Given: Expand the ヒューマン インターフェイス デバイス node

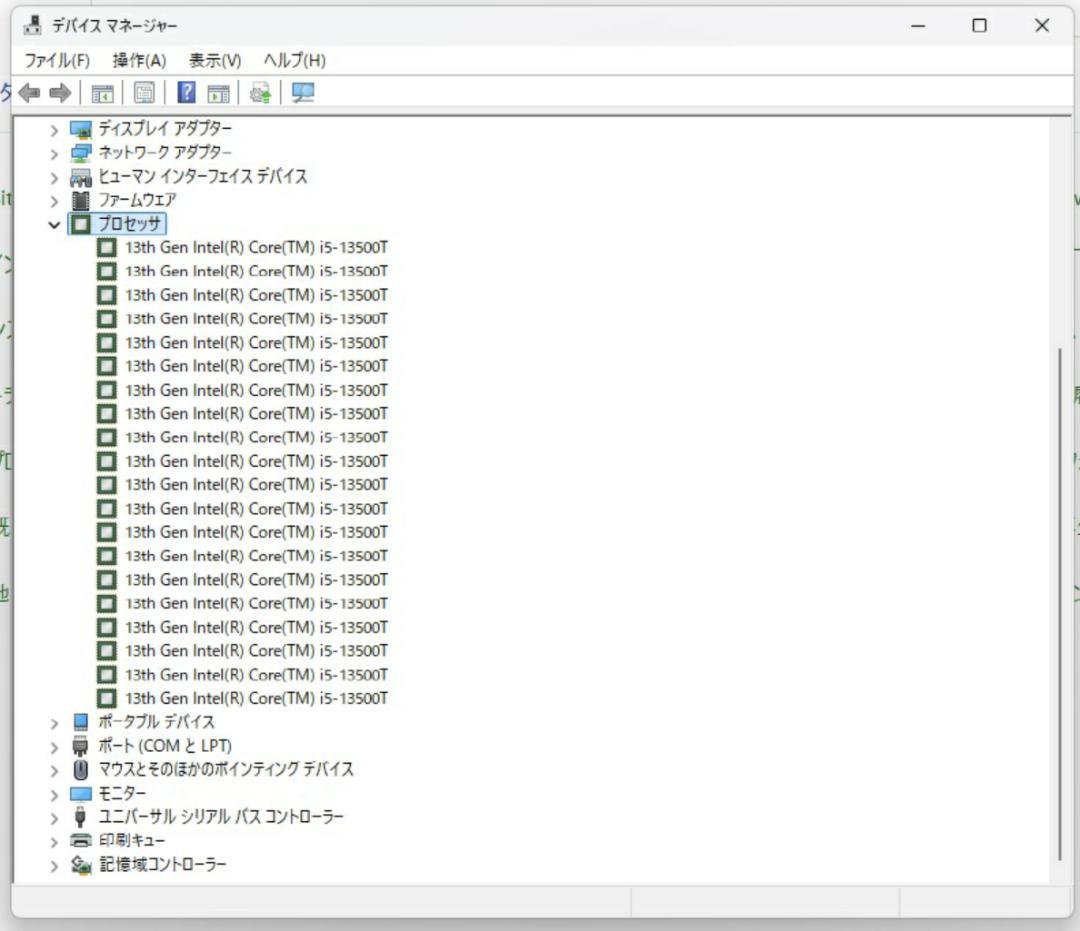Looking at the screenshot, I should point(53,176).
